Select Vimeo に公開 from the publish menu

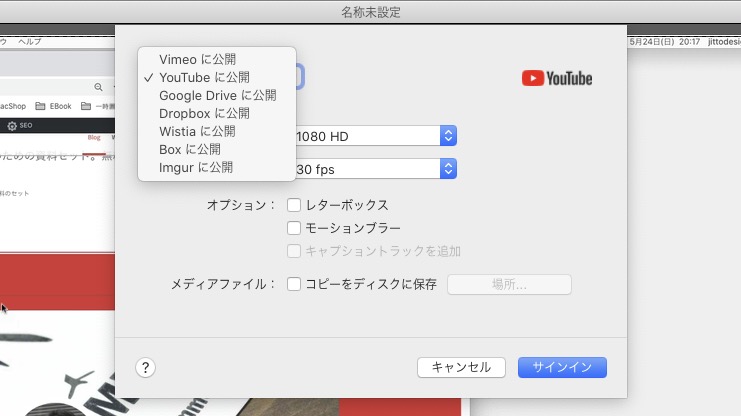pos(216,60)
